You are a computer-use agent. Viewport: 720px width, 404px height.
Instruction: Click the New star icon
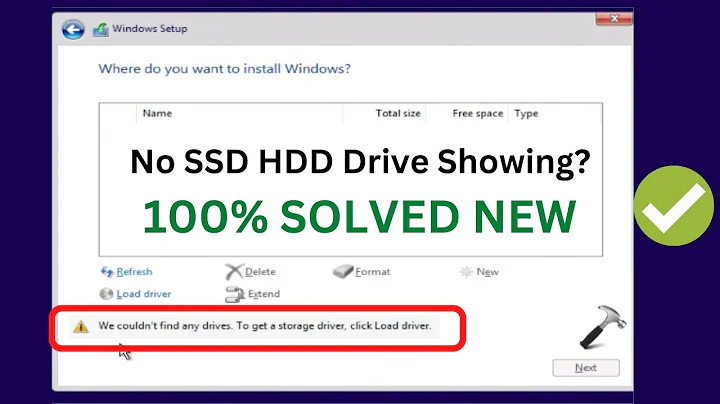point(466,272)
